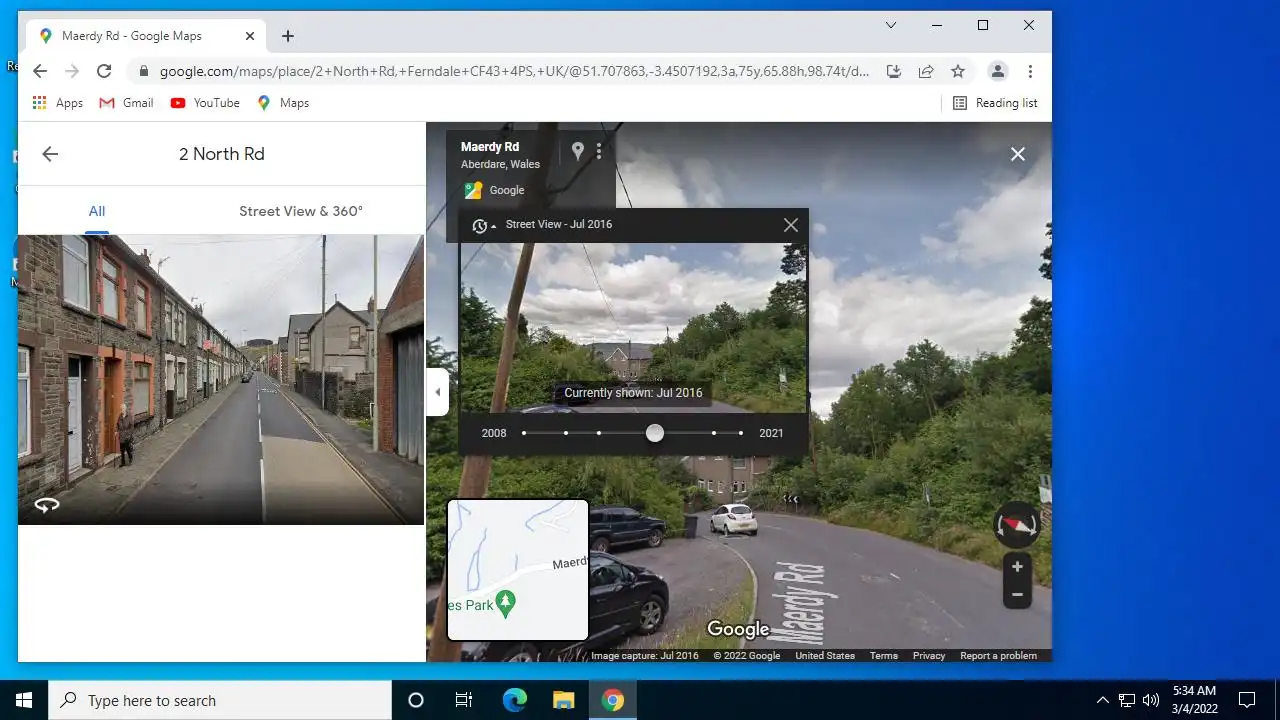This screenshot has width=1280, height=720.
Task: Launch Microsoft Edge from the taskbar
Action: coord(514,700)
